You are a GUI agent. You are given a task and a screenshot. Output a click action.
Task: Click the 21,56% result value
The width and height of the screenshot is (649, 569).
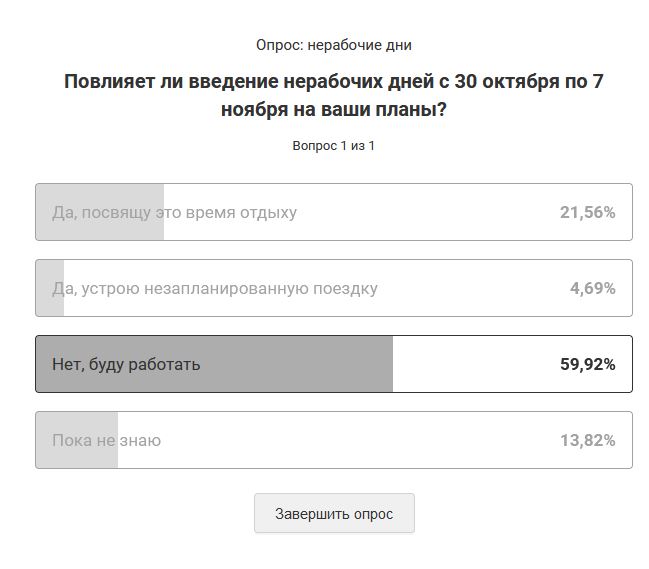click(587, 212)
